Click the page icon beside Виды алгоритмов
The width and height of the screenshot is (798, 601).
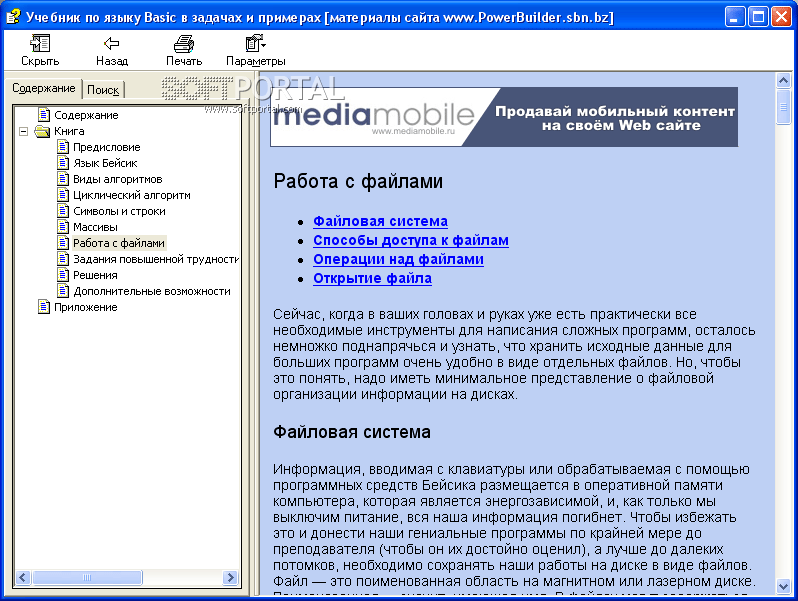(x=63, y=179)
